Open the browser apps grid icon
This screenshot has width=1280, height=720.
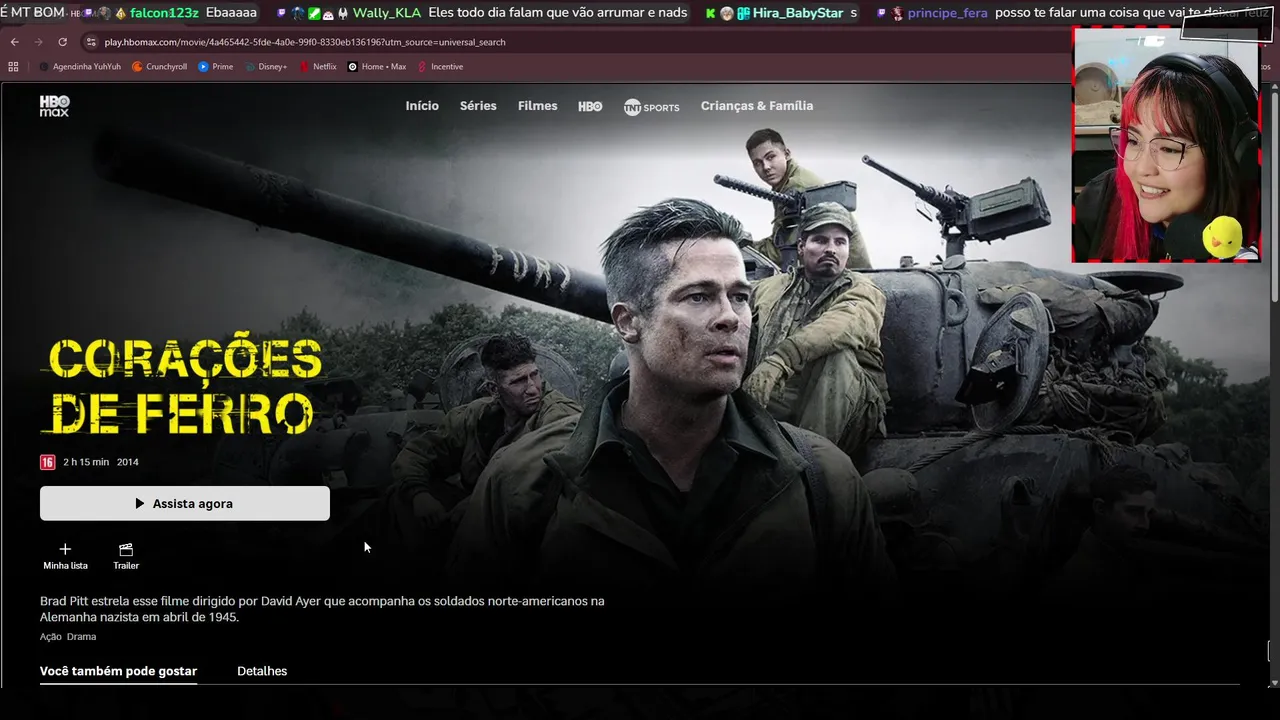click(13, 67)
